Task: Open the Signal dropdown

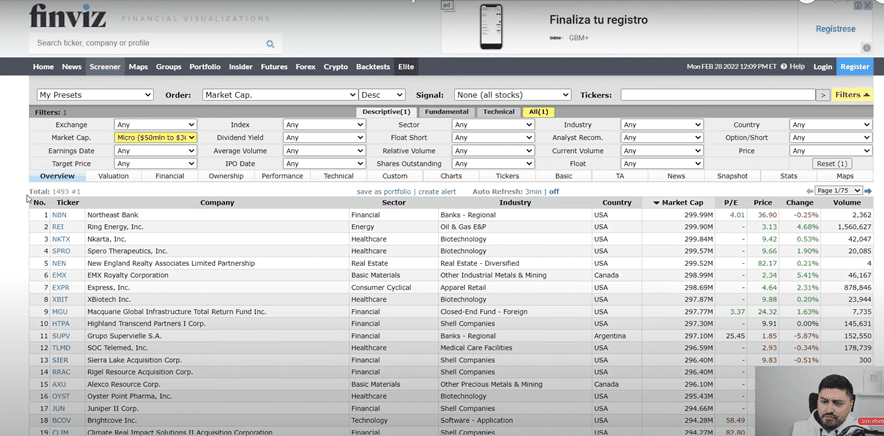Action: pos(512,95)
